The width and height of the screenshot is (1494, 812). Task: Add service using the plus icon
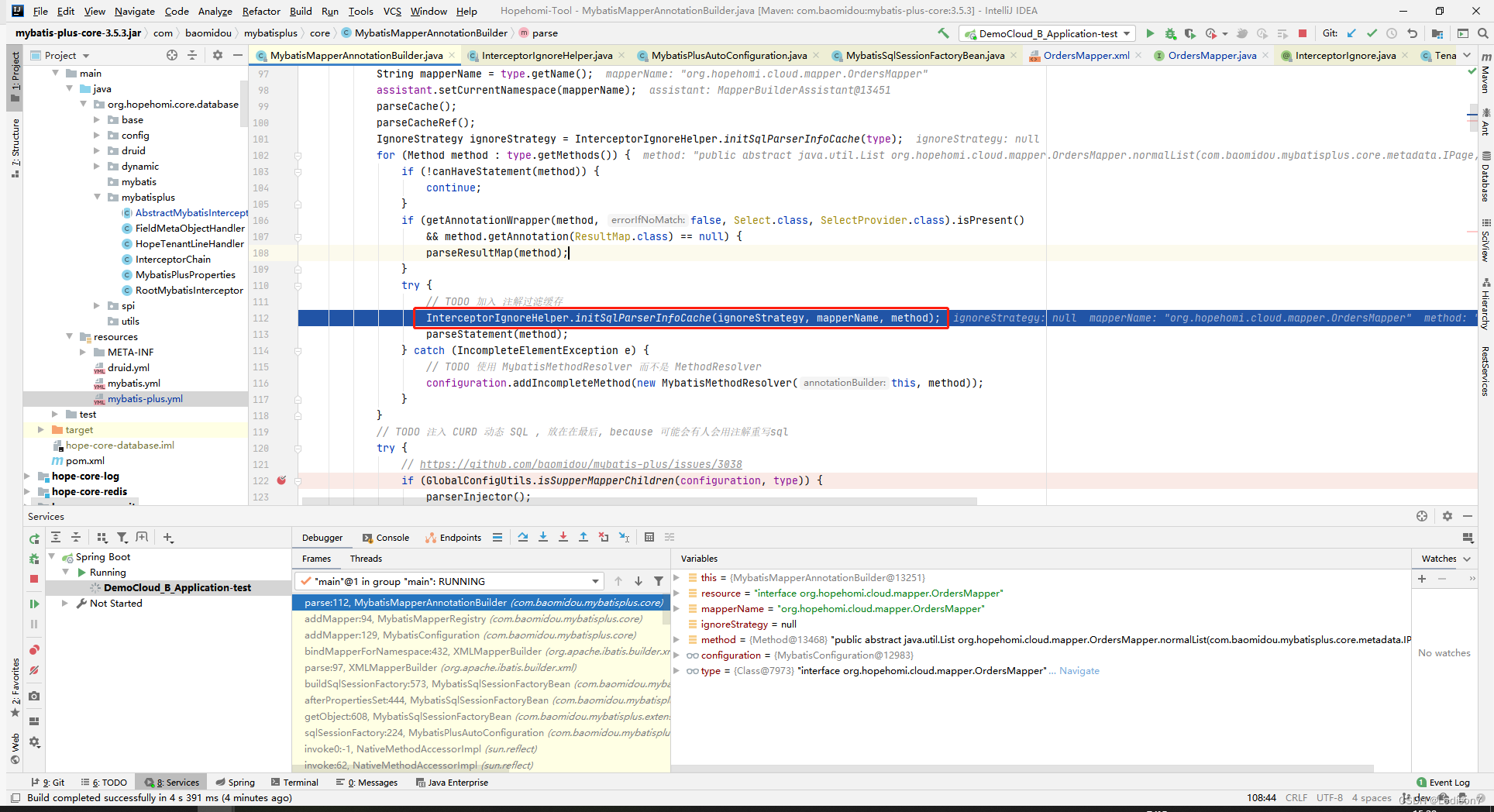[168, 537]
